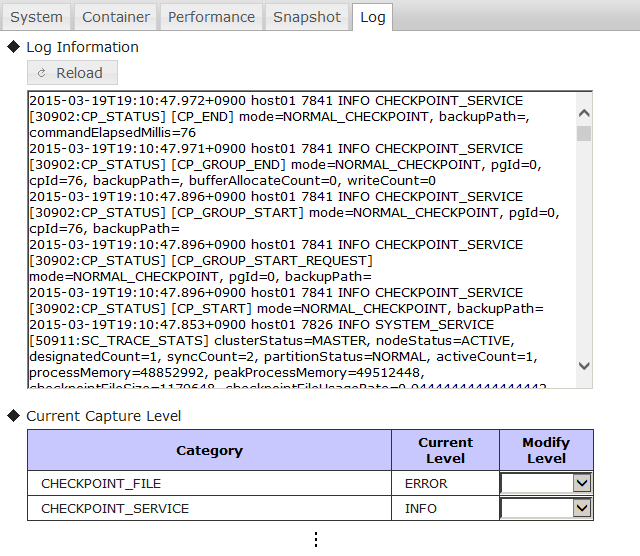Go to the Performance tab
Image resolution: width=640 pixels, height=556 pixels.
211,17
